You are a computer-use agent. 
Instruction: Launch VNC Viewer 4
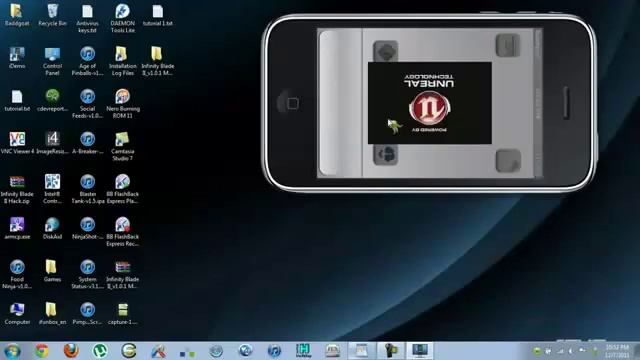click(x=17, y=143)
